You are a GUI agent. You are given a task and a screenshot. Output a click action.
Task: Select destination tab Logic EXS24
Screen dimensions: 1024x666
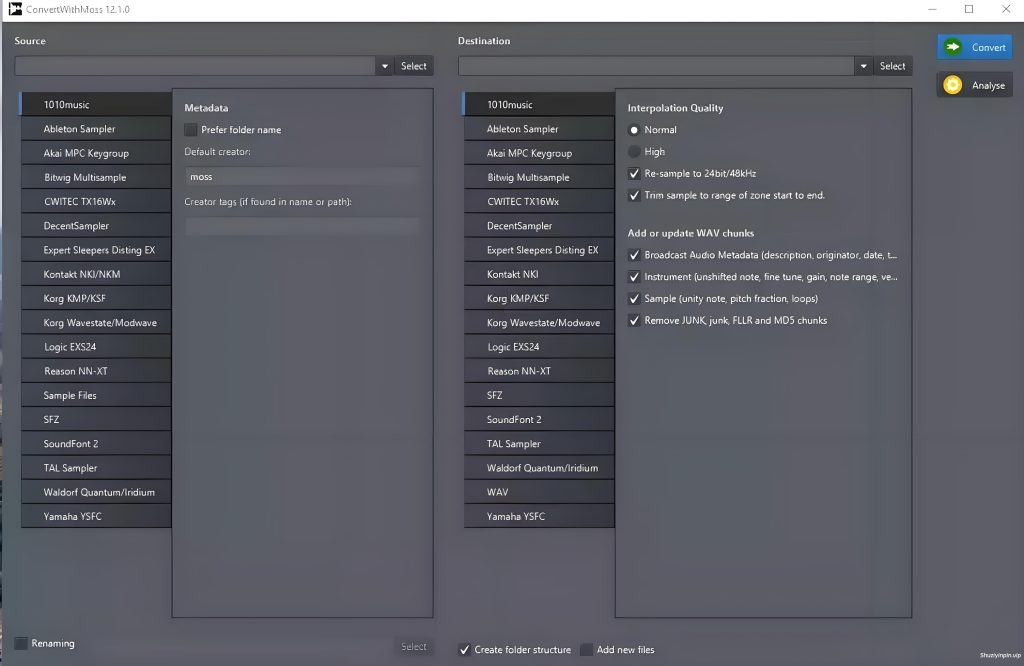pos(539,346)
